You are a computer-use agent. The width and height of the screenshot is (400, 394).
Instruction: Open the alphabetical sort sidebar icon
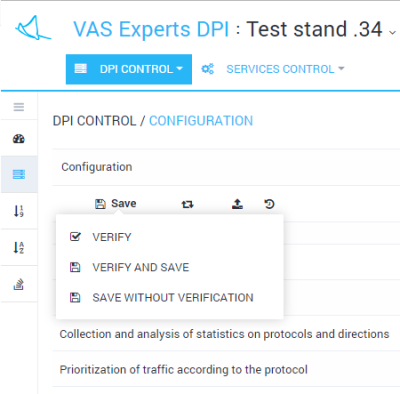click(19, 247)
